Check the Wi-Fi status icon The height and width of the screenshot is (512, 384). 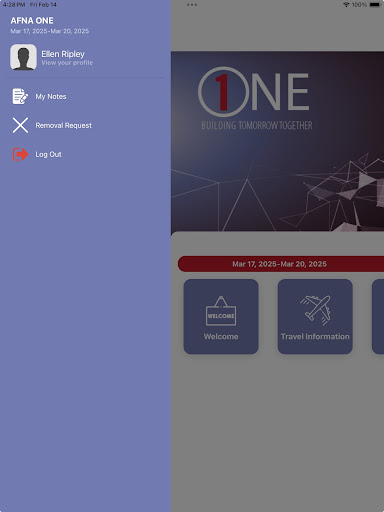(346, 5)
